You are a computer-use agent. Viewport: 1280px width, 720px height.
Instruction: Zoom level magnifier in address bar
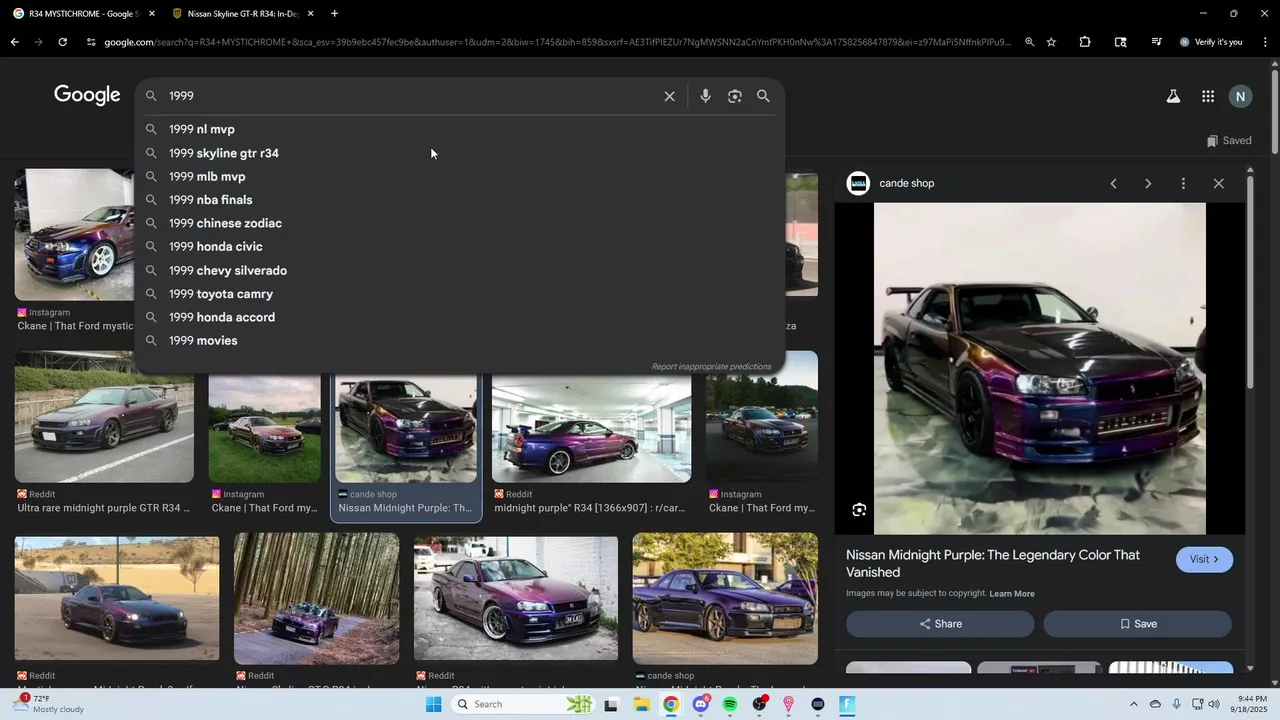tap(1029, 42)
